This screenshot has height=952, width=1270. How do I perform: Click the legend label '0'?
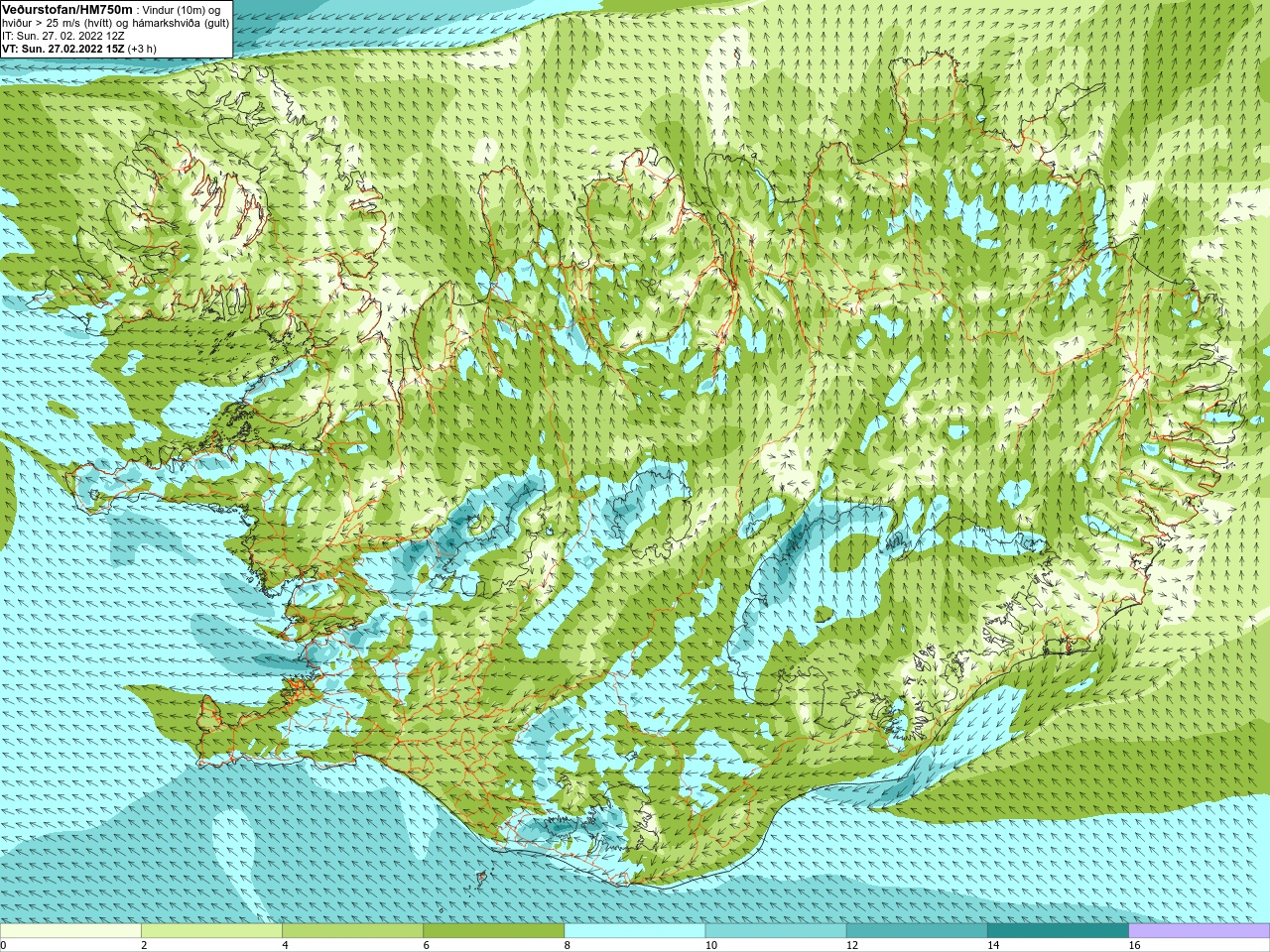(x=3, y=945)
